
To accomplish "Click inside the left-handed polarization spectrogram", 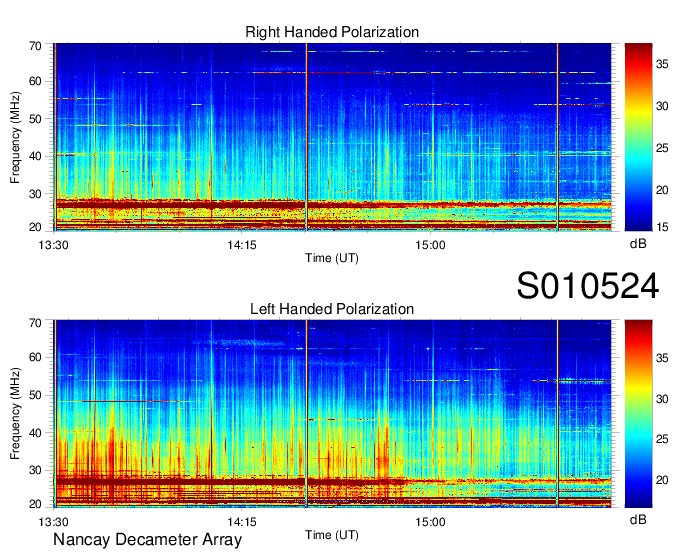I will coord(332,414).
